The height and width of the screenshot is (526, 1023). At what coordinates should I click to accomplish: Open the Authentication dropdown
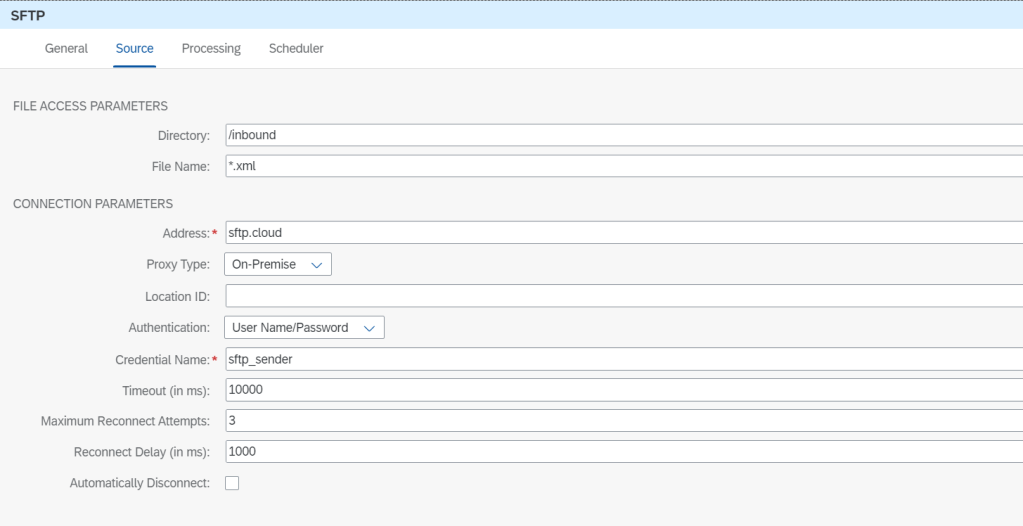tap(304, 327)
